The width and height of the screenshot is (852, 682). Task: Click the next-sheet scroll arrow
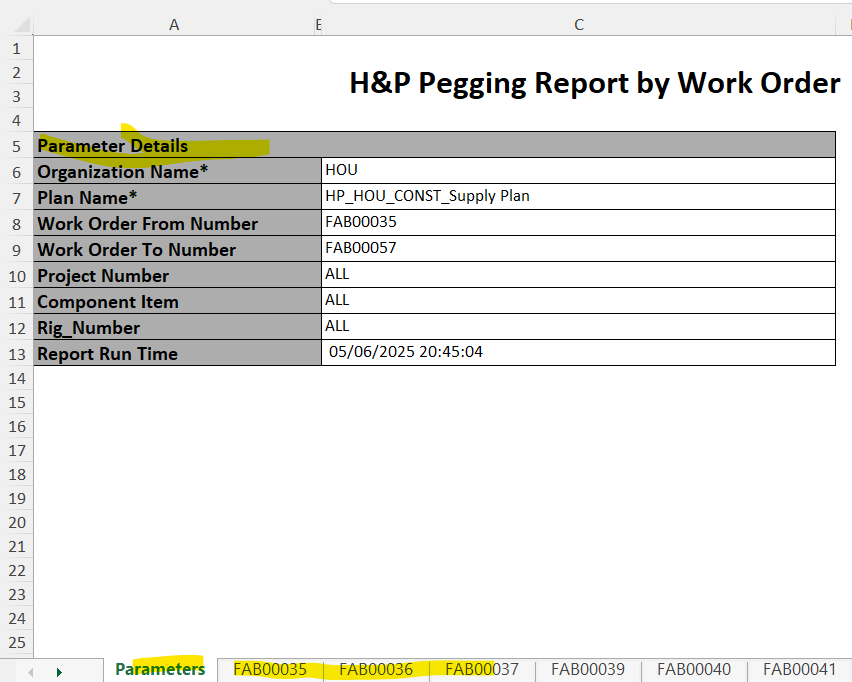[59, 672]
